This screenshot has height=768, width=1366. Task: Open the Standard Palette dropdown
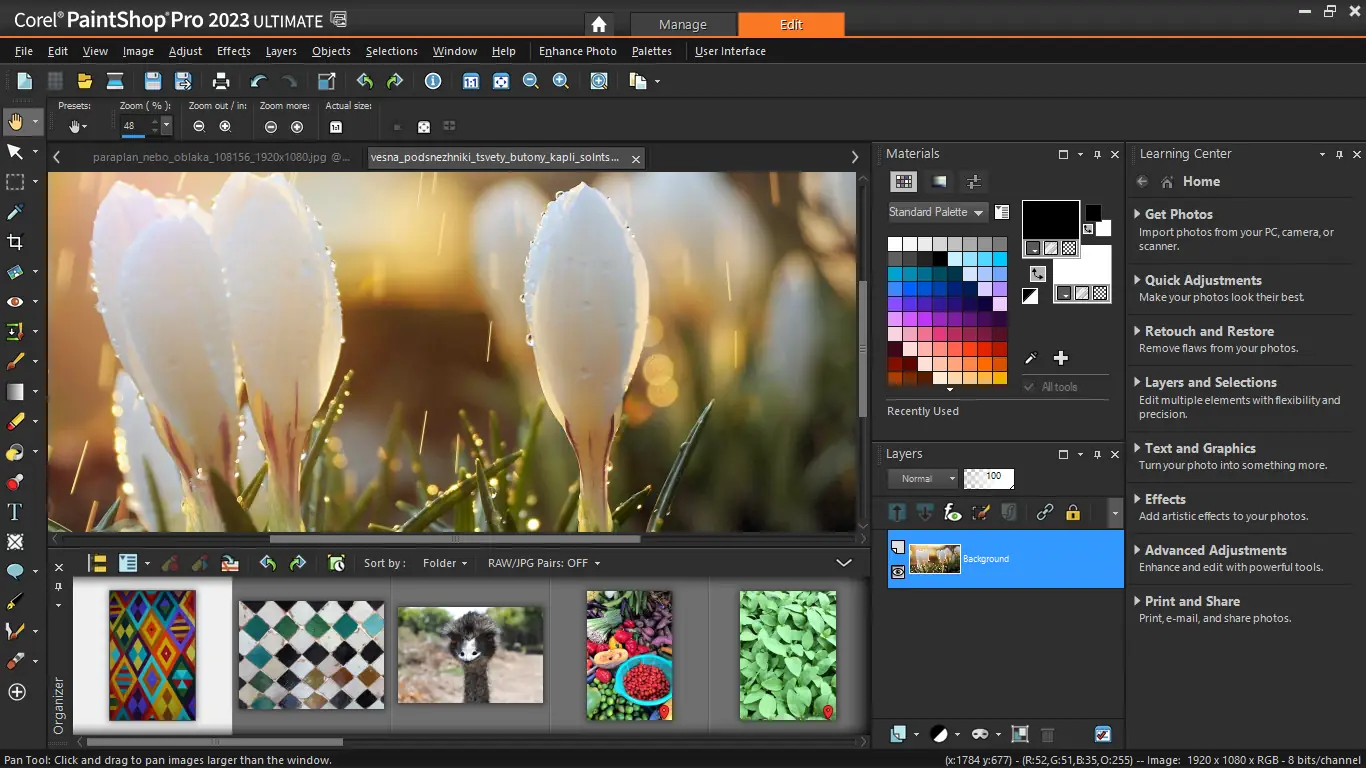tap(936, 212)
